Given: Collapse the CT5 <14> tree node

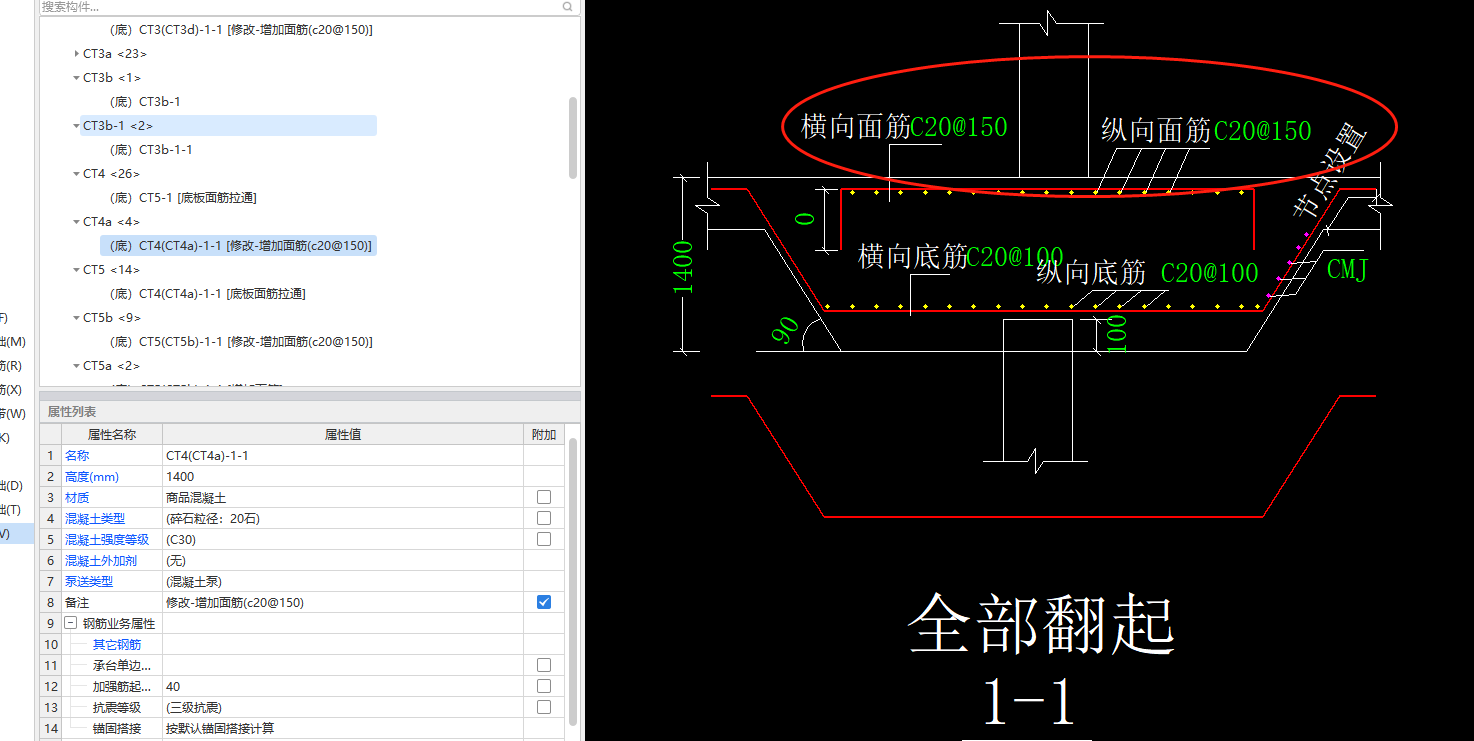Looking at the screenshot, I should pos(77,270).
